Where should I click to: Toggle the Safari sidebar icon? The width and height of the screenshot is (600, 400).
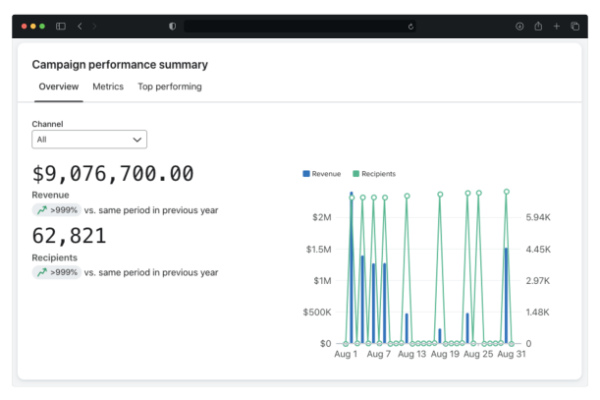tap(61, 26)
